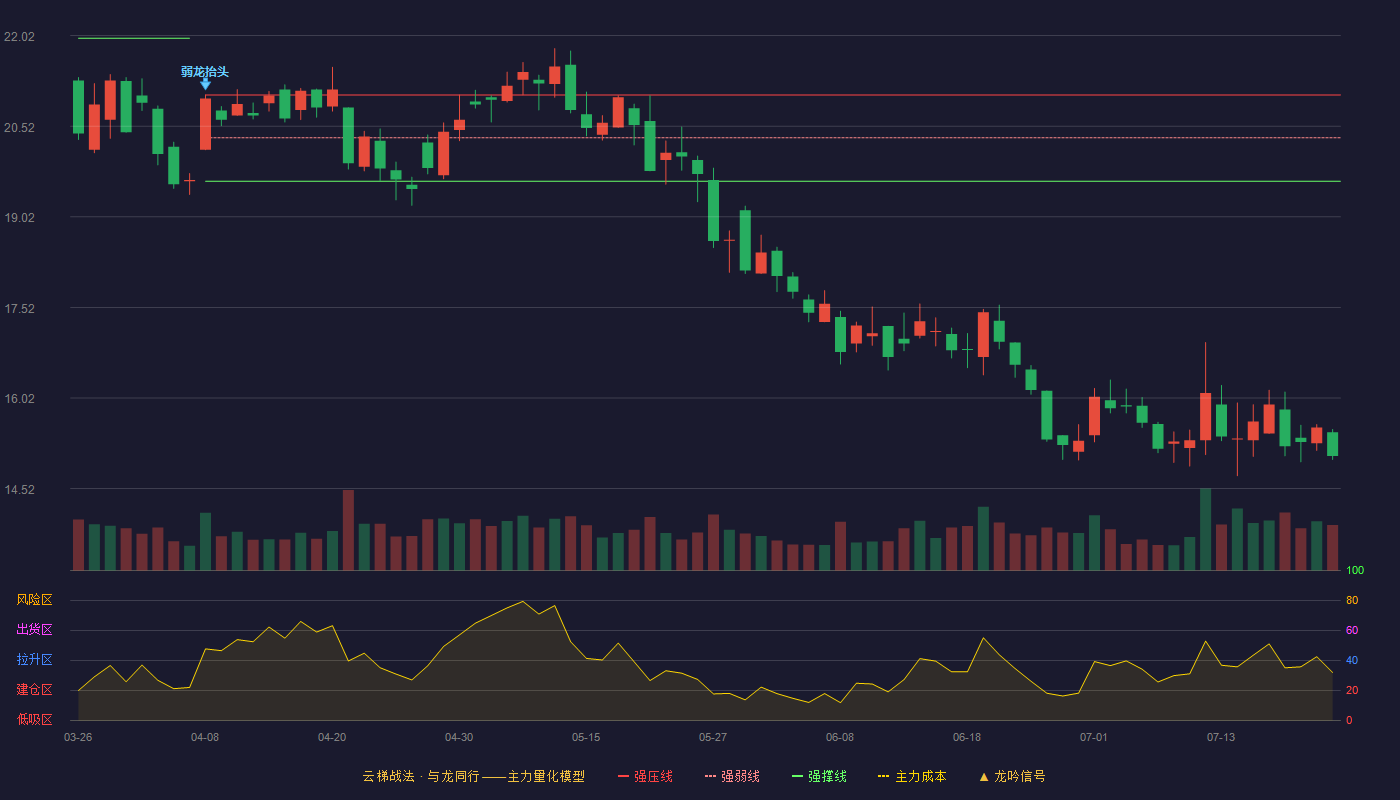Click the 19.02 price axis label
The image size is (1400, 800).
(x=19, y=218)
